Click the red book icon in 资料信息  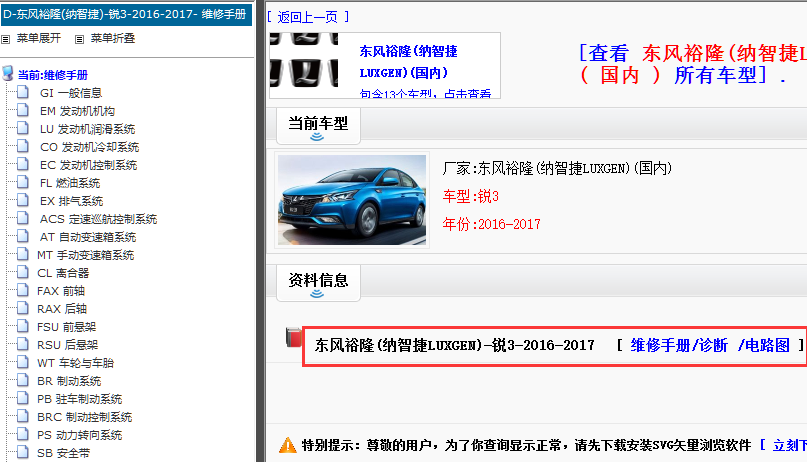294,337
